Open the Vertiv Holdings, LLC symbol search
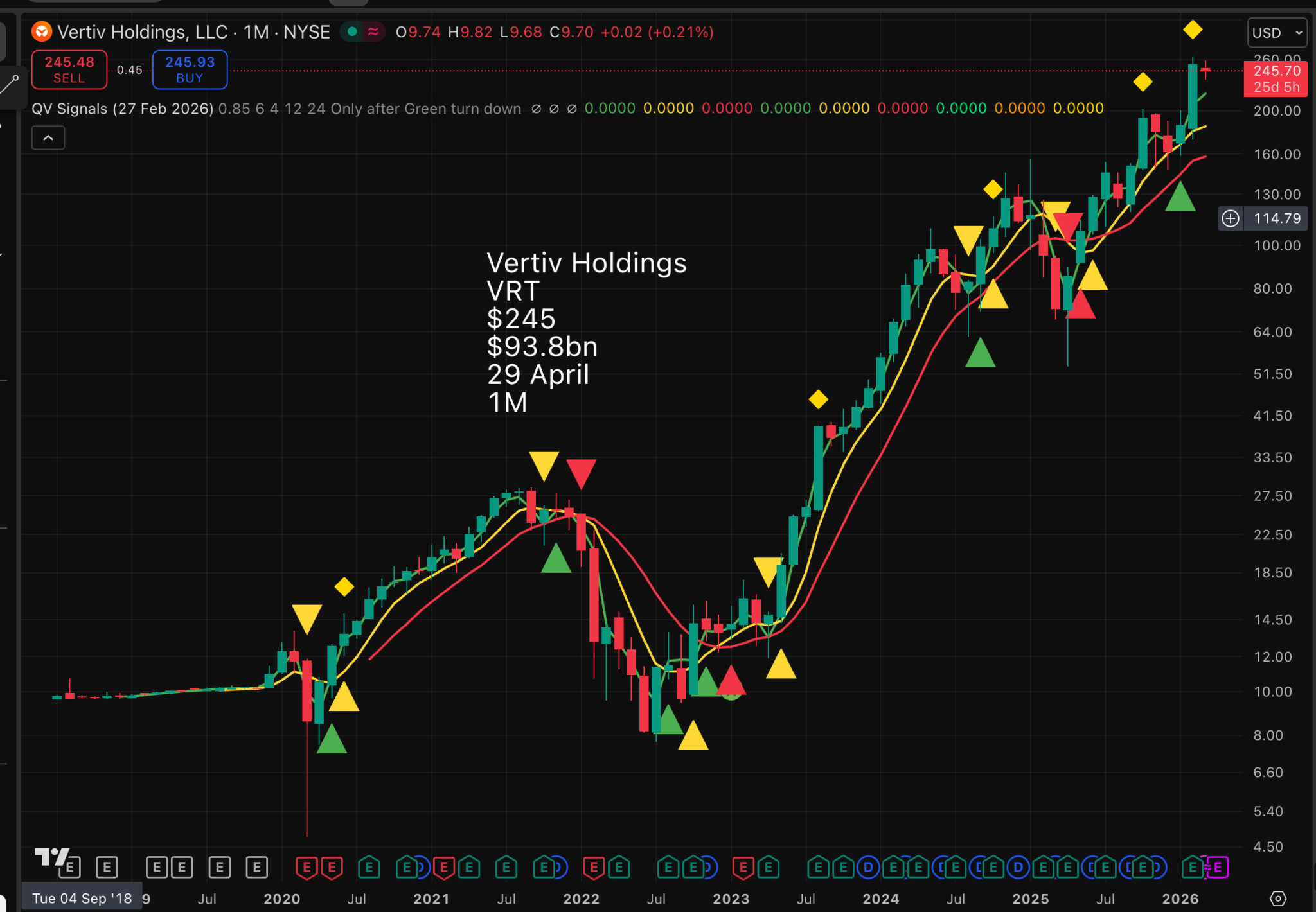The width and height of the screenshot is (1316, 912). coord(142,31)
